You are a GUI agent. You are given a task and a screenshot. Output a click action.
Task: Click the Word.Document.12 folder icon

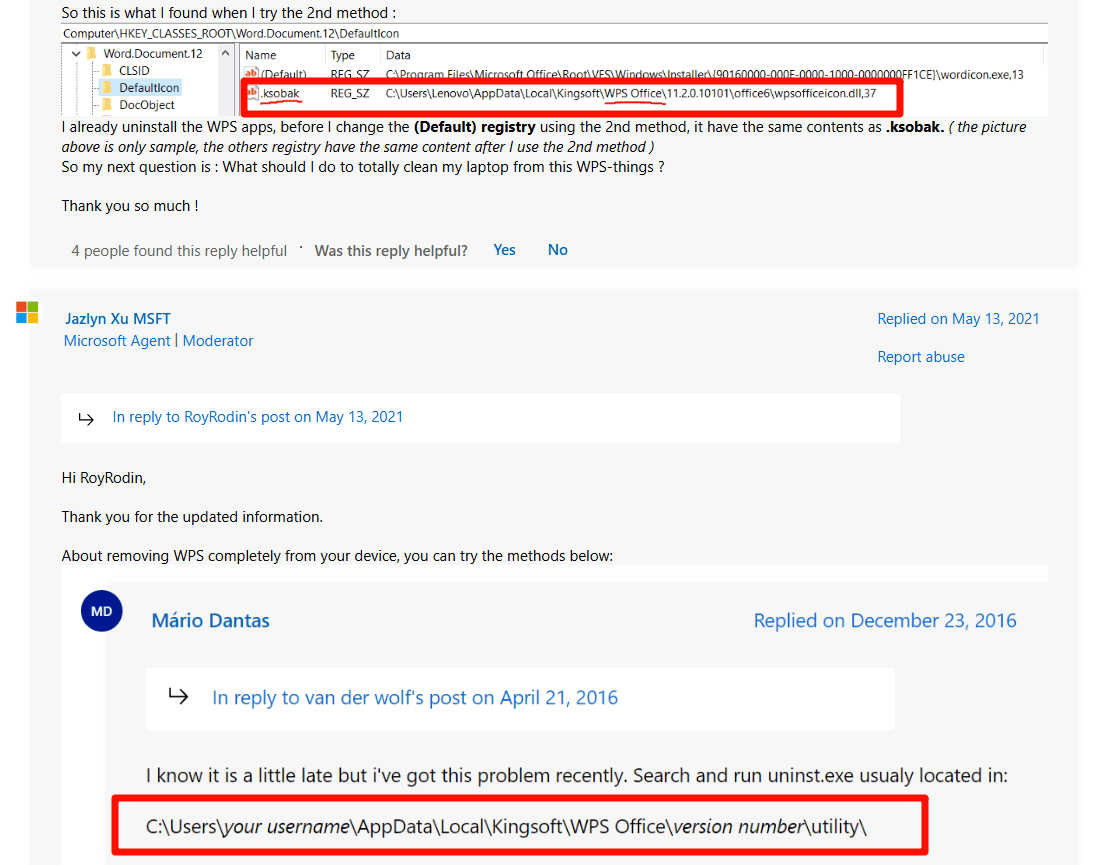[92, 53]
